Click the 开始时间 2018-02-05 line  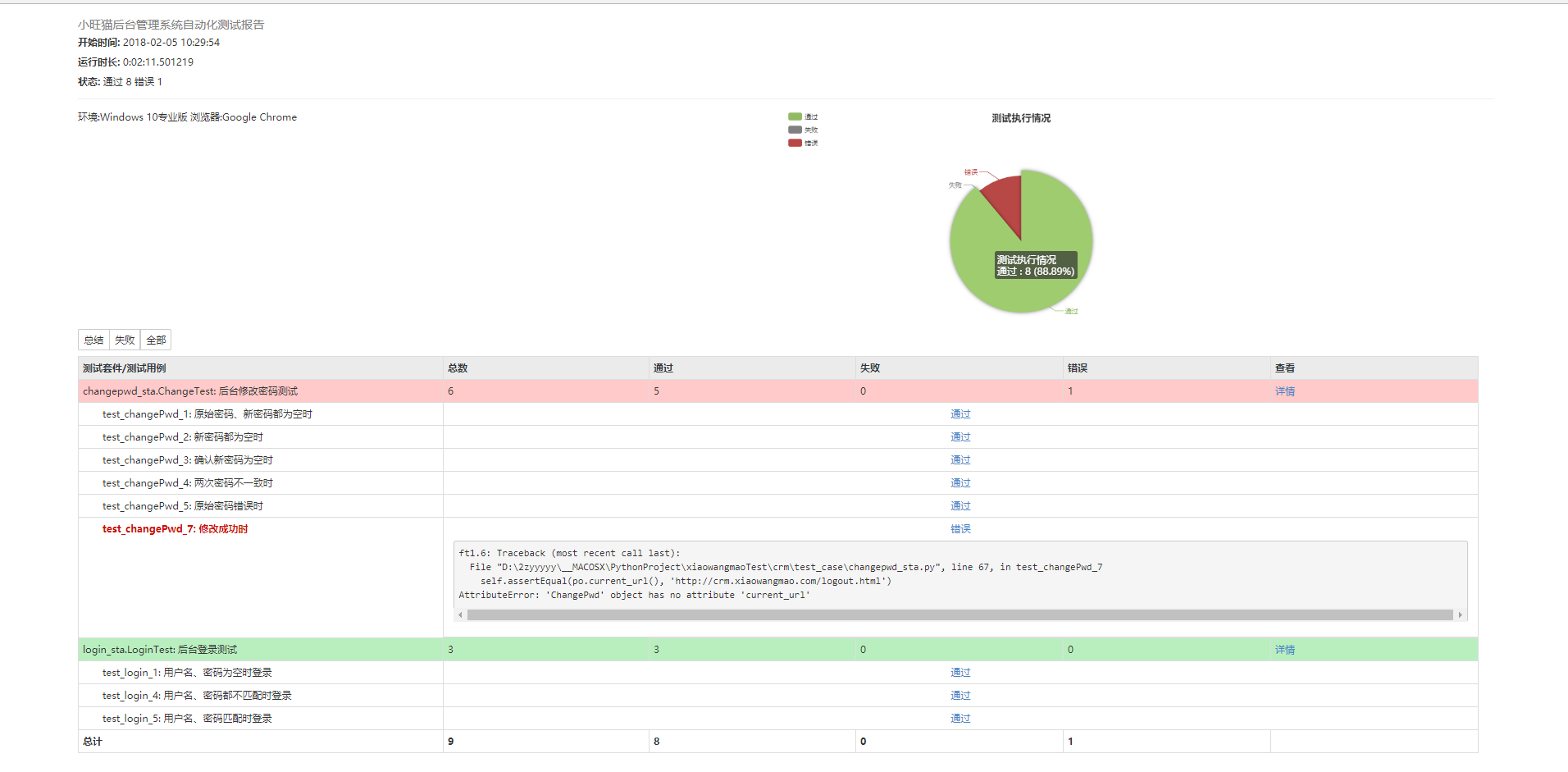148,43
